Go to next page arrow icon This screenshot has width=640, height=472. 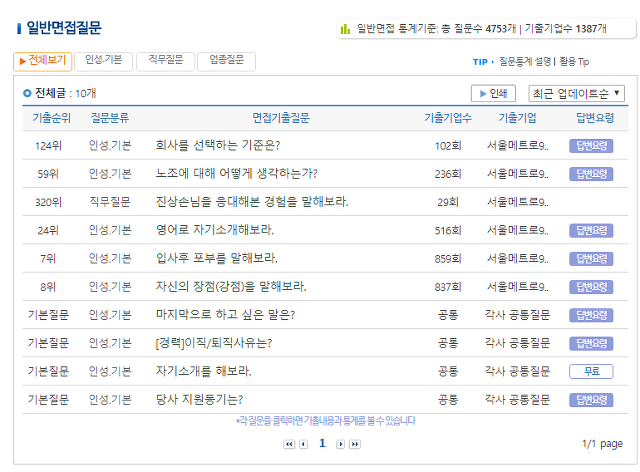pyautogui.click(x=340, y=444)
